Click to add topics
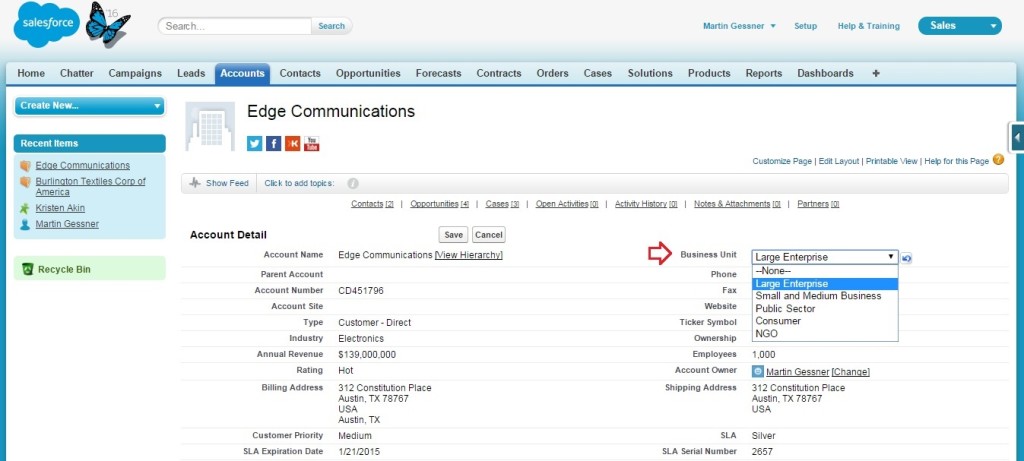Viewport: 1024px width, 461px height. pos(299,183)
